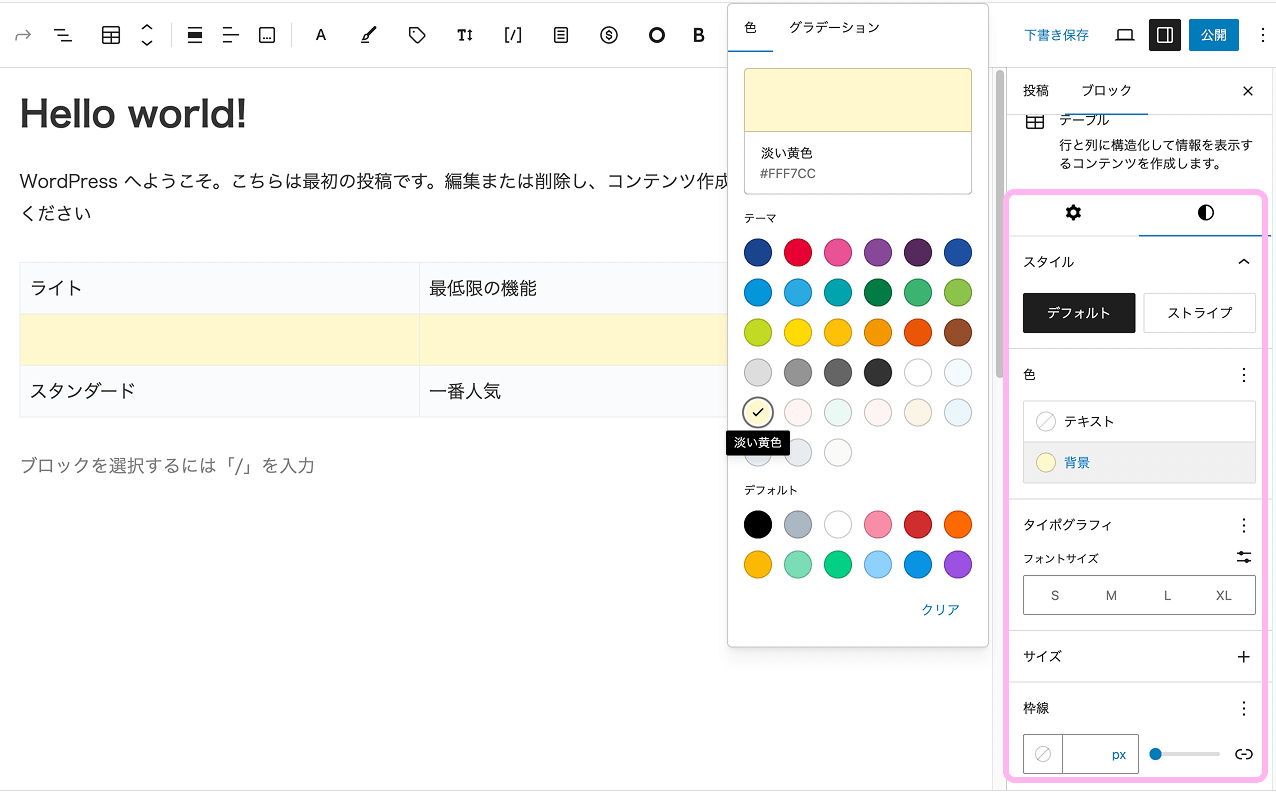Screen dimensions: 1276x799
Task: Move the block down with the chevron
Action: point(147,43)
